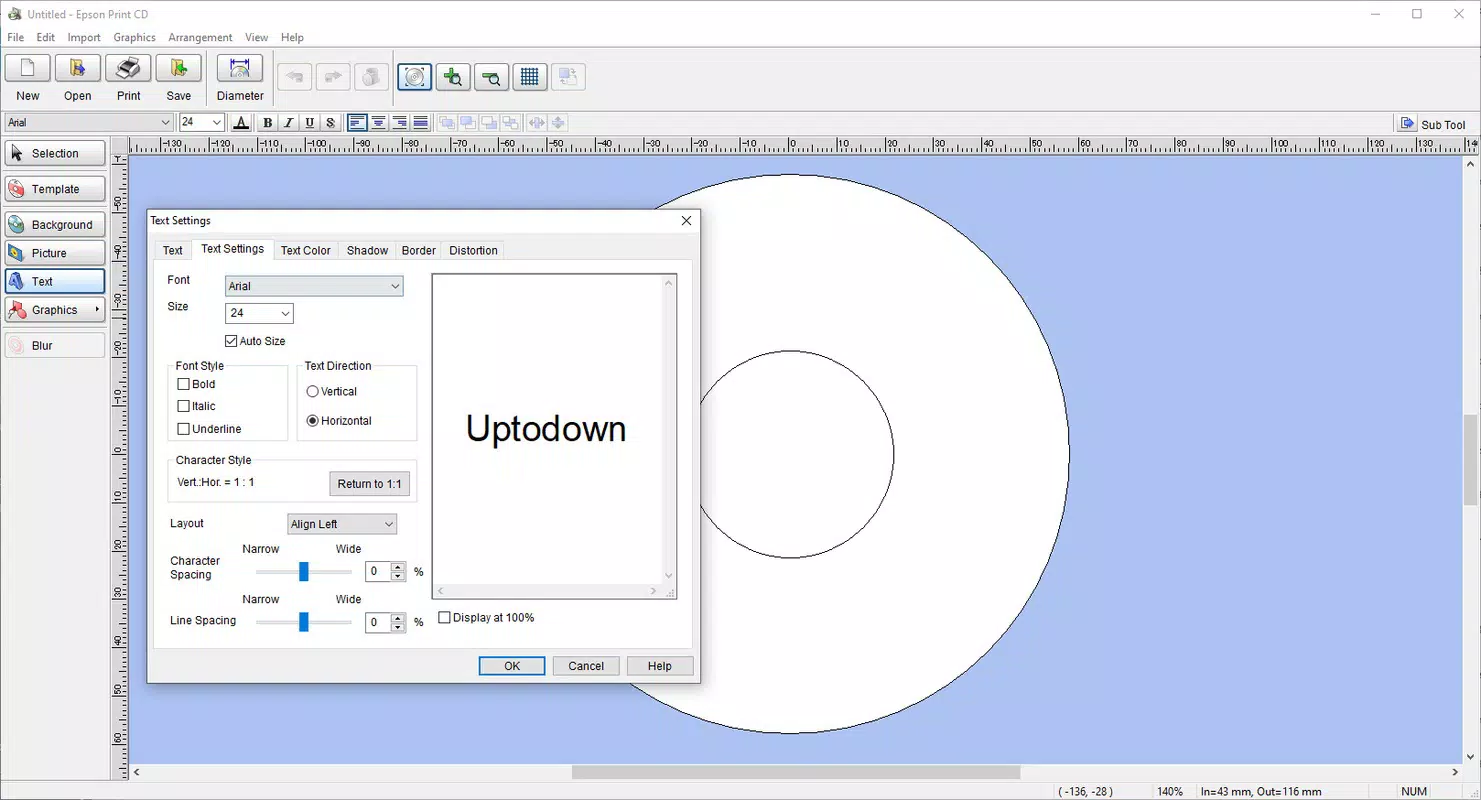Select the Vertical text direction radio
Image resolution: width=1481 pixels, height=800 pixels.
pyautogui.click(x=313, y=392)
